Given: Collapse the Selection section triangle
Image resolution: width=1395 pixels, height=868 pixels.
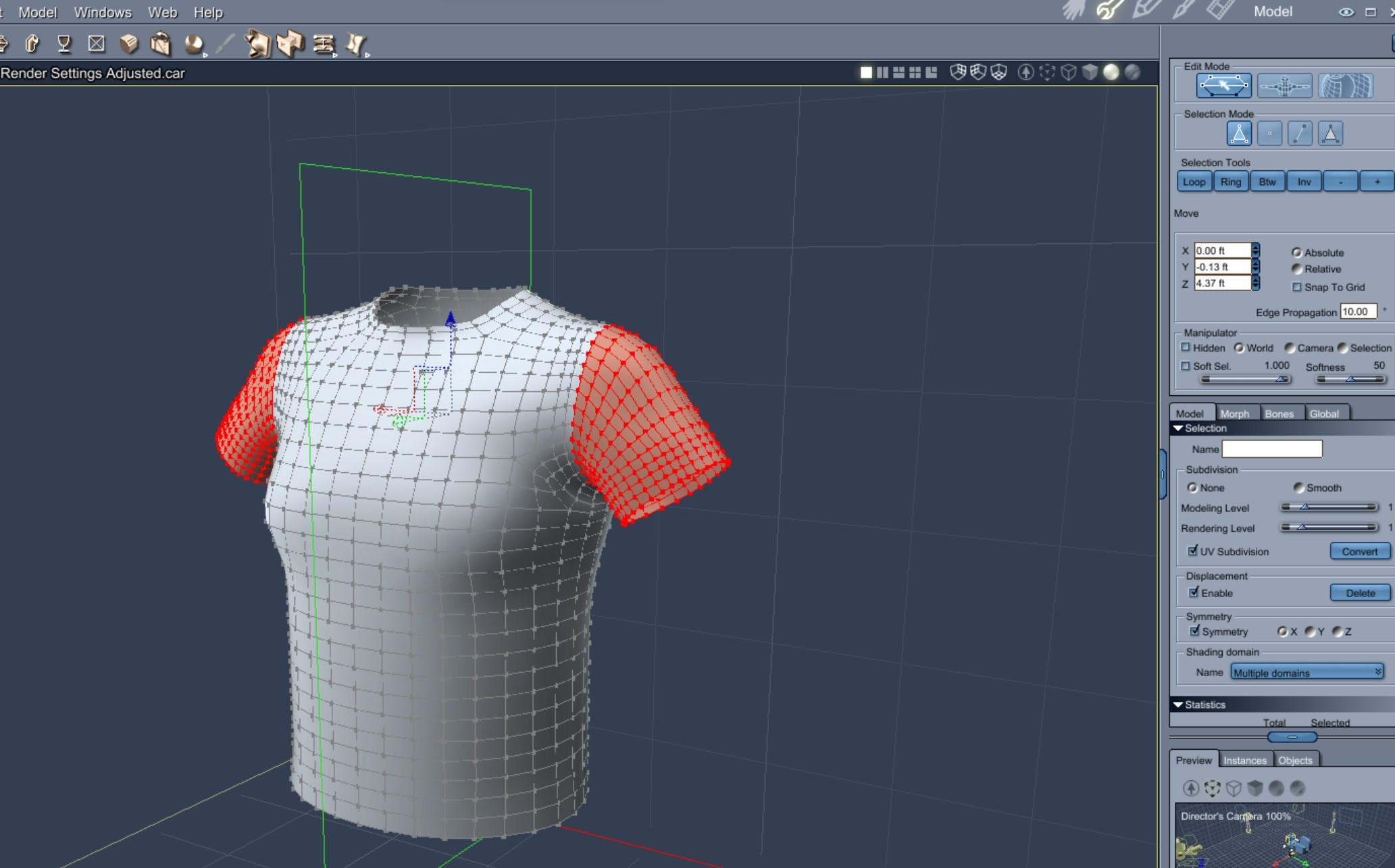Looking at the screenshot, I should [1178, 428].
